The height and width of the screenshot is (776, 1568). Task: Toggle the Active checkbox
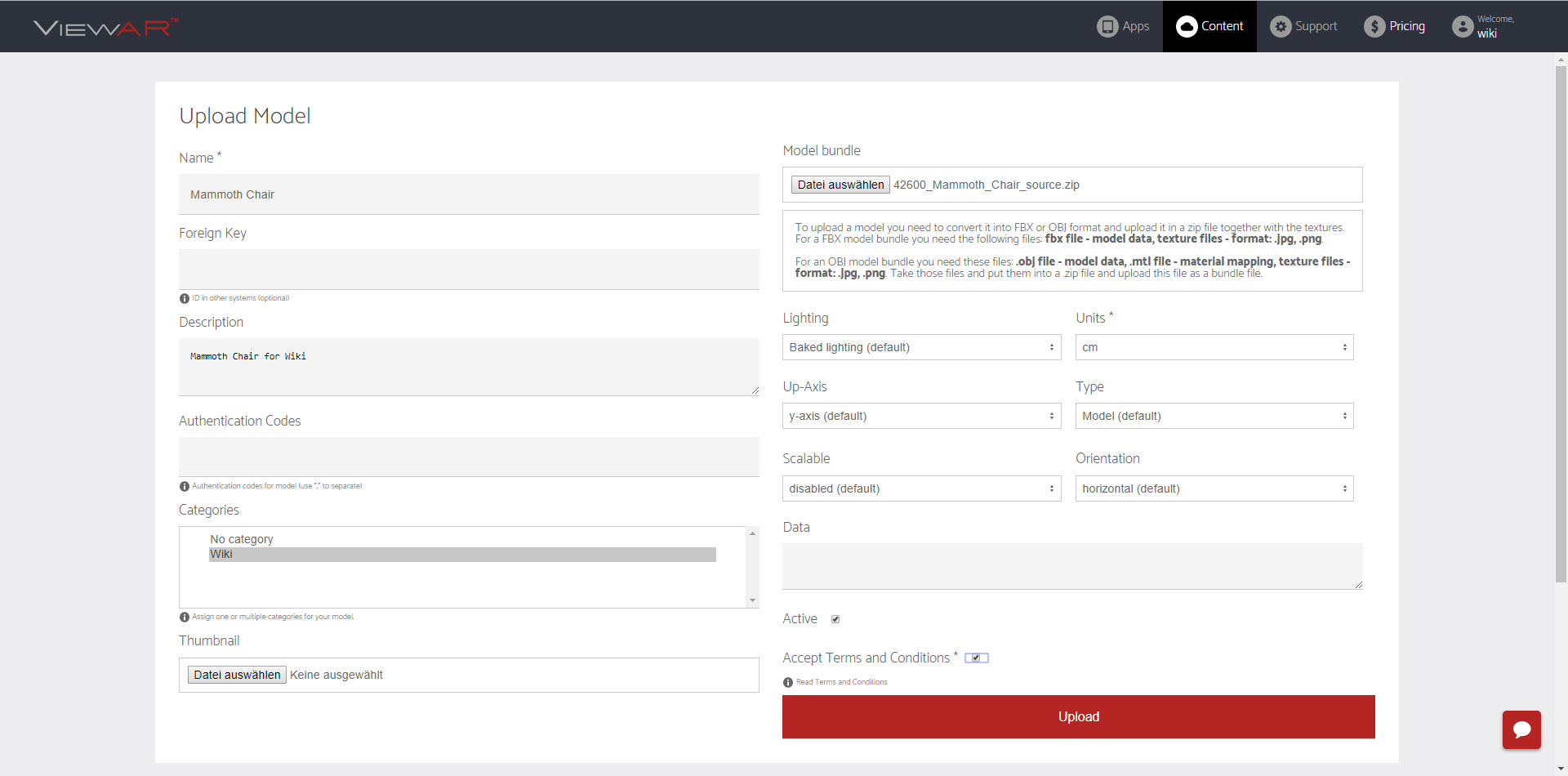[x=835, y=619]
